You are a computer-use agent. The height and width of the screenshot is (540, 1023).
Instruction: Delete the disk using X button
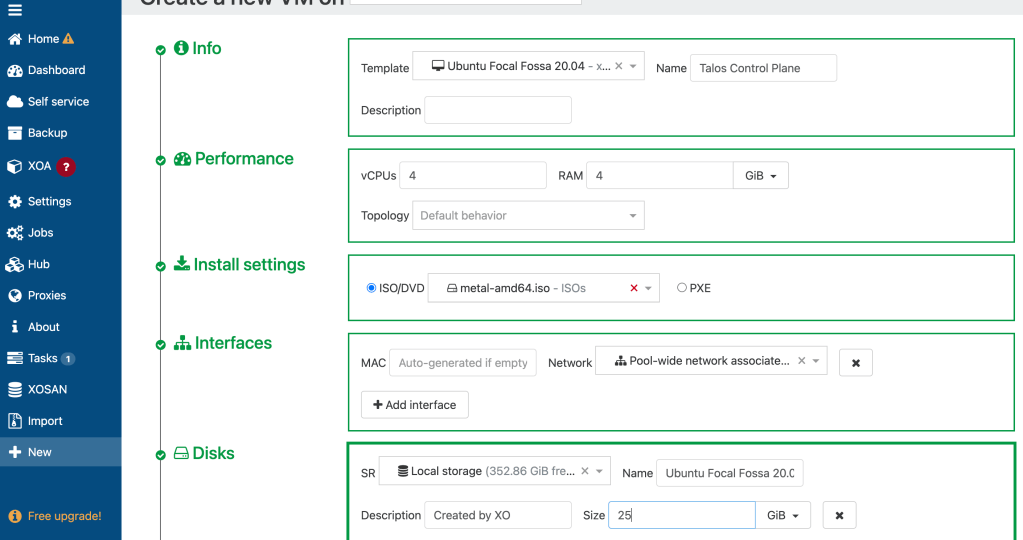tap(839, 515)
